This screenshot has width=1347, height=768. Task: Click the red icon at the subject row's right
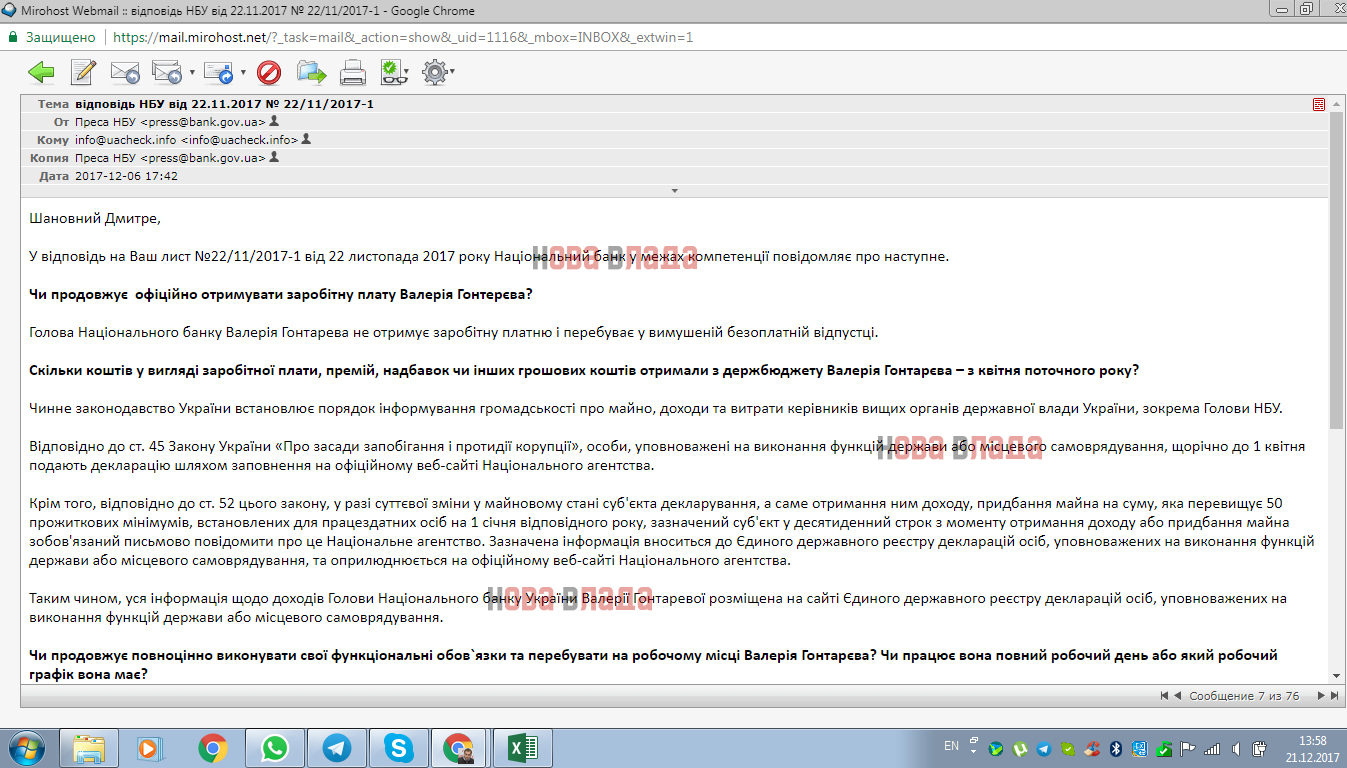click(1319, 104)
